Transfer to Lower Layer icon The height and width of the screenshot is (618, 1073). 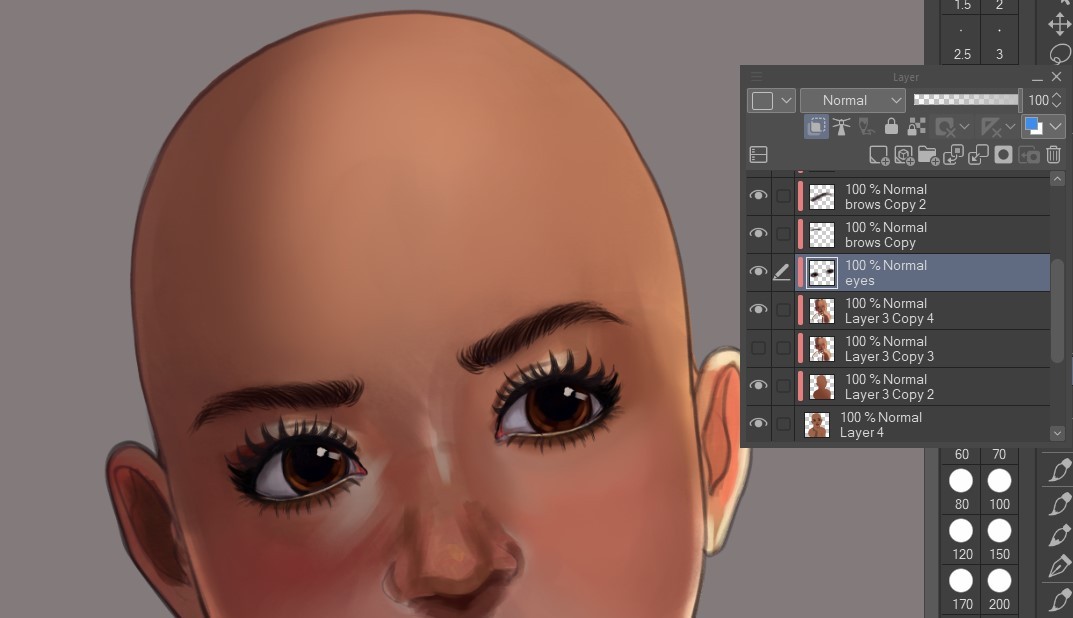coord(953,155)
